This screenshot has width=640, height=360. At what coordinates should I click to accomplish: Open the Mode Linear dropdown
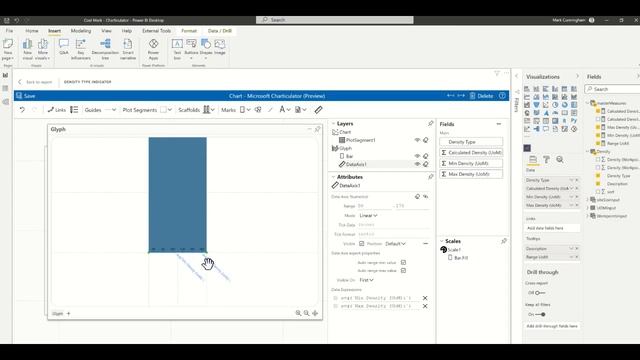(x=369, y=215)
